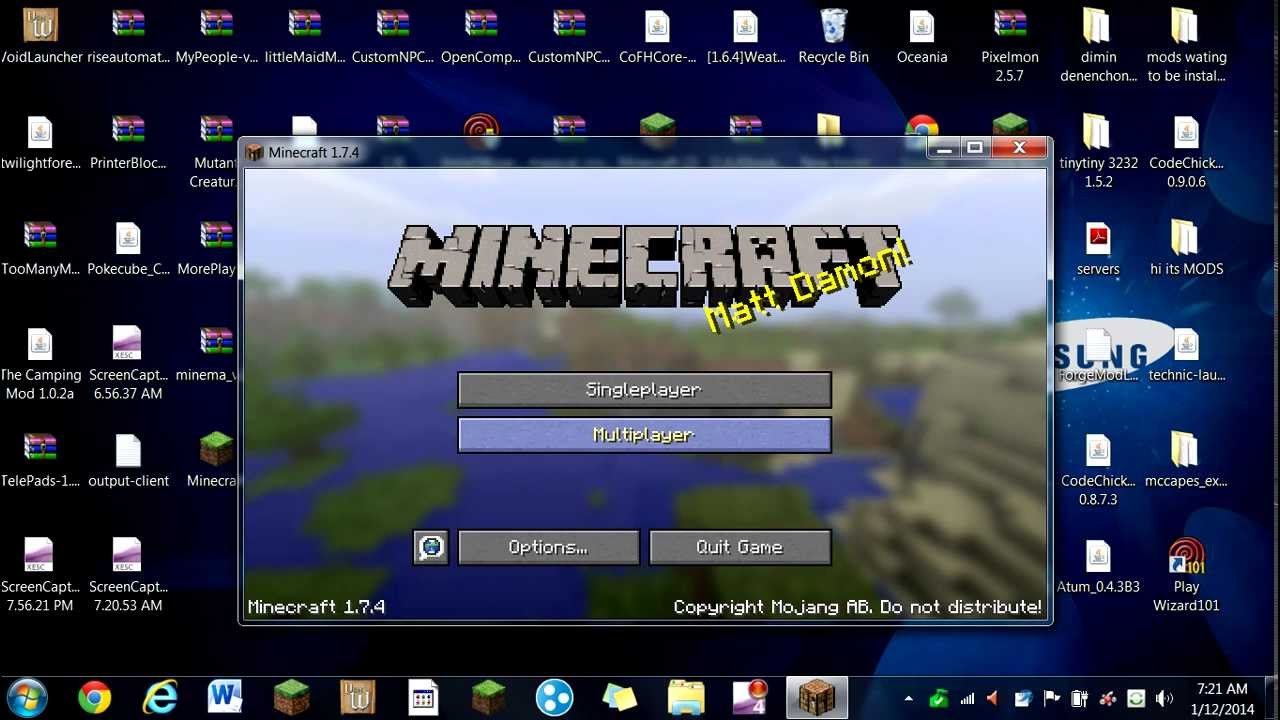Select the CodeChick... 0.8.7.3 jar icon
Screen dimensions: 1280x720
[x=1098, y=470]
